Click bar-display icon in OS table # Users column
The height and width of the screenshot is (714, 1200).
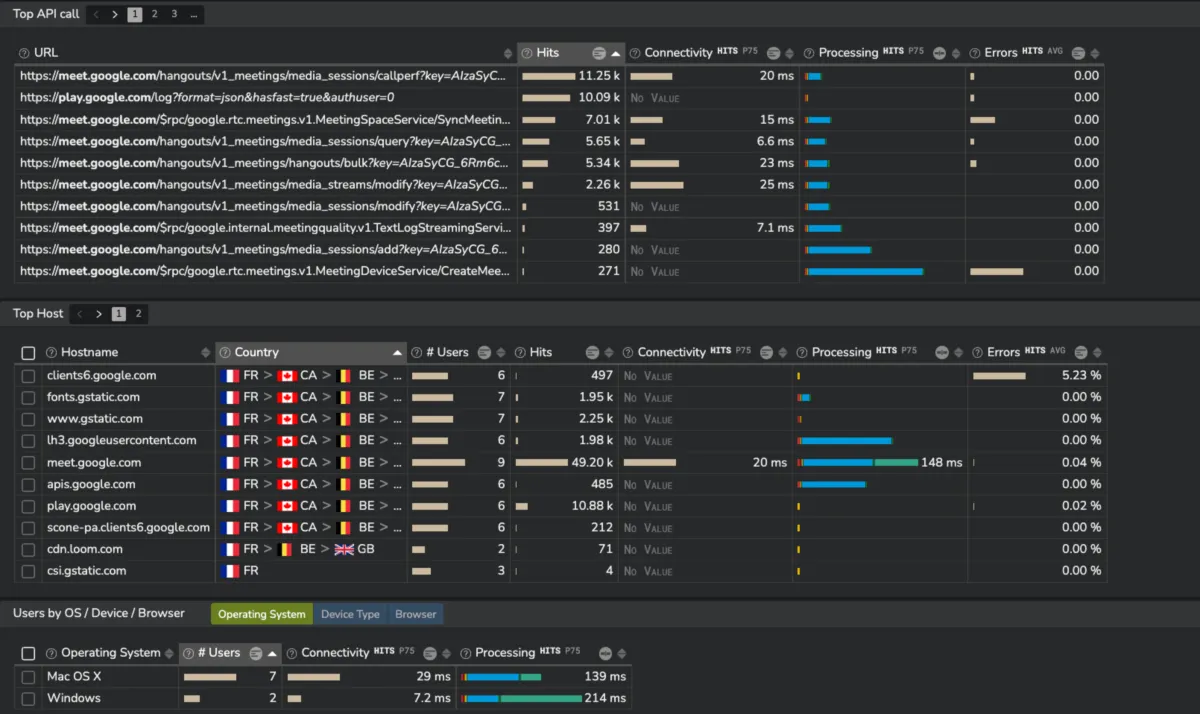pyautogui.click(x=256, y=653)
